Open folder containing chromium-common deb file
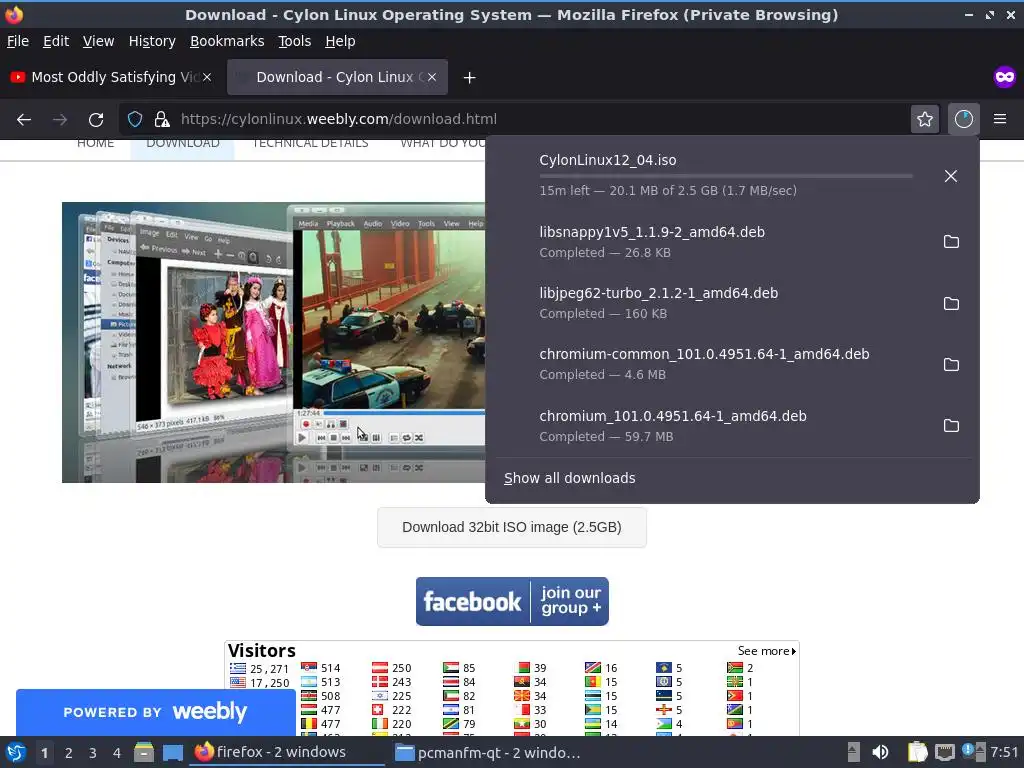Viewport: 1024px width, 768px height. pos(951,364)
